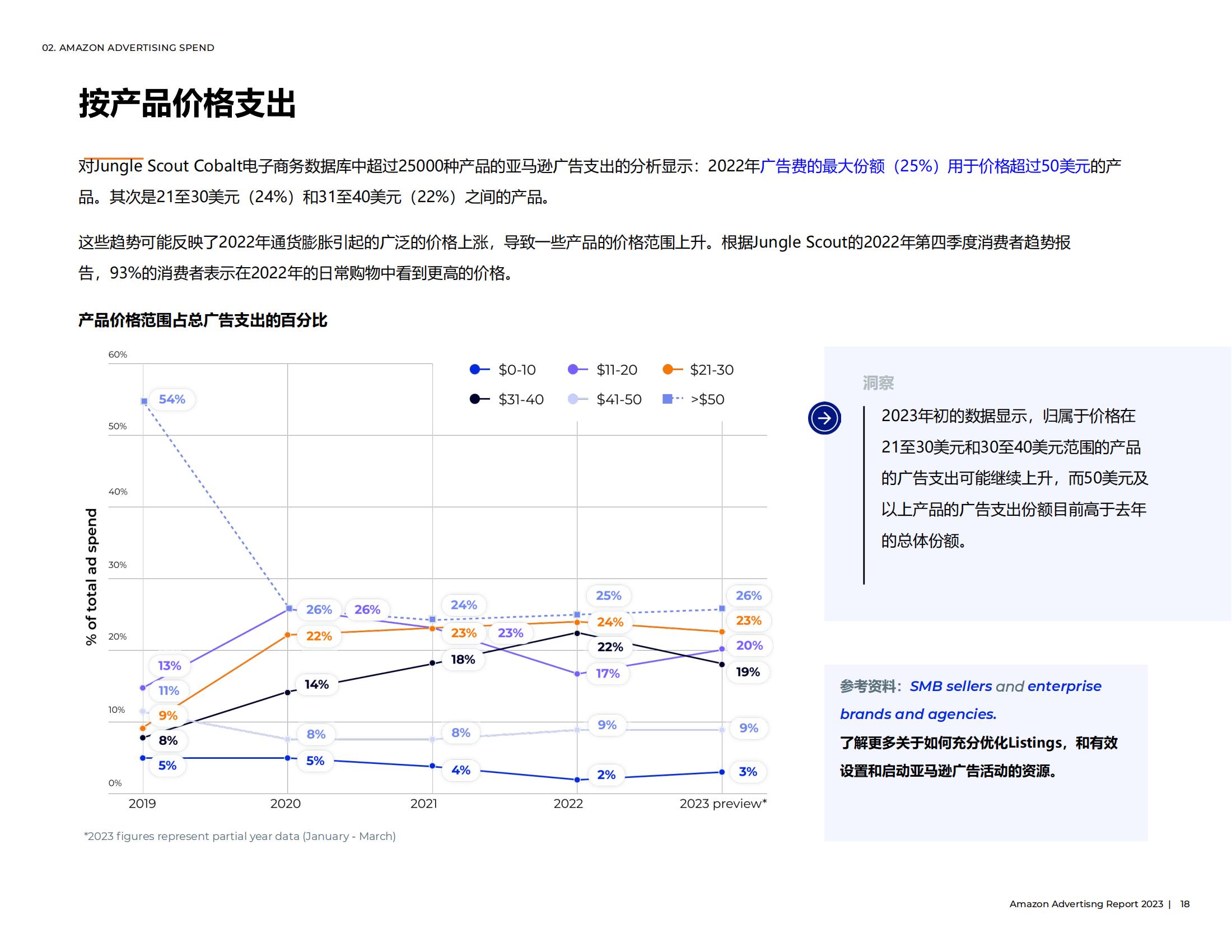Click the 54% data point marker for 2019
Viewport: 1232px width, 952px height.
click(143, 400)
